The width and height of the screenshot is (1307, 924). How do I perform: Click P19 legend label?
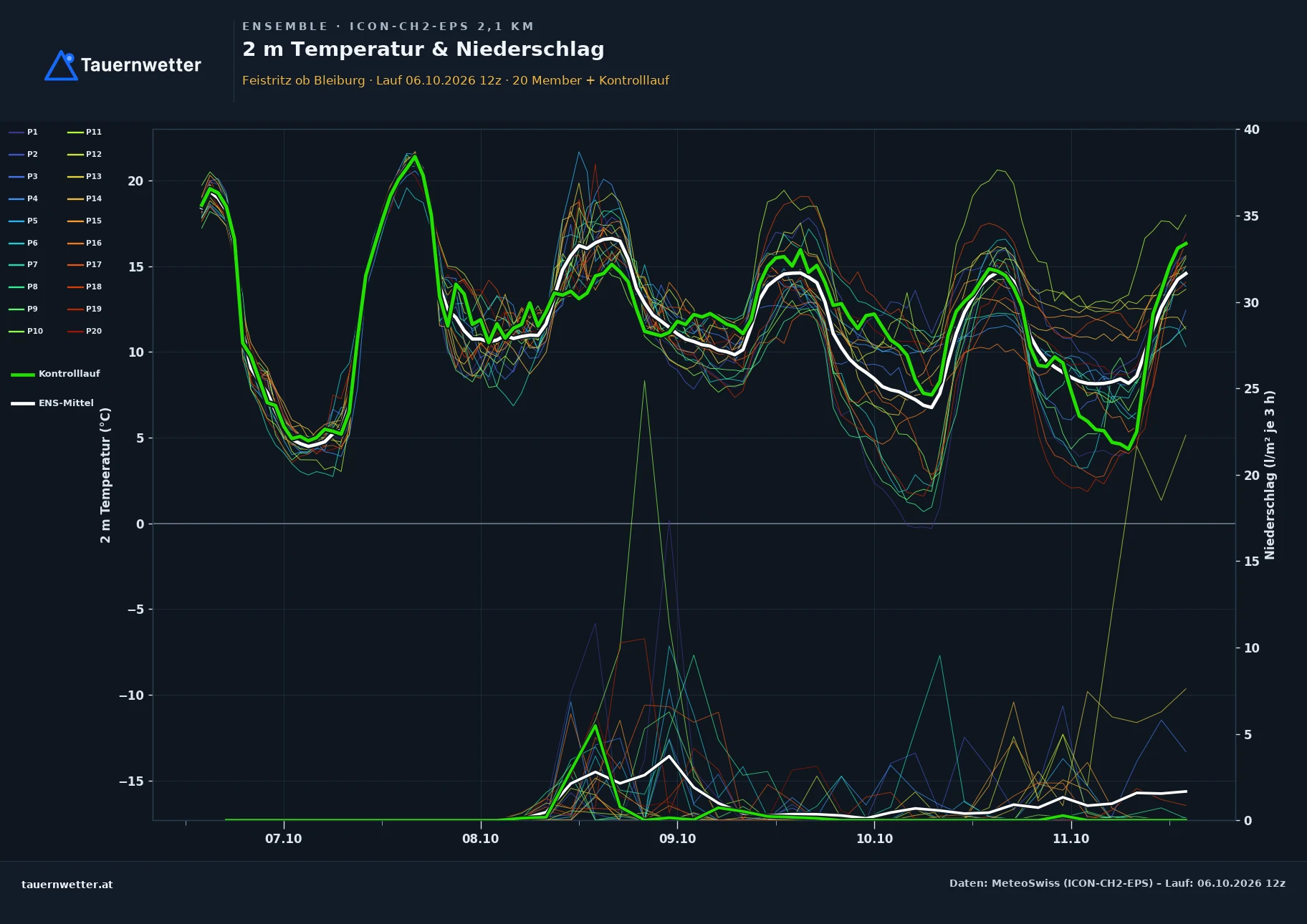tap(94, 309)
